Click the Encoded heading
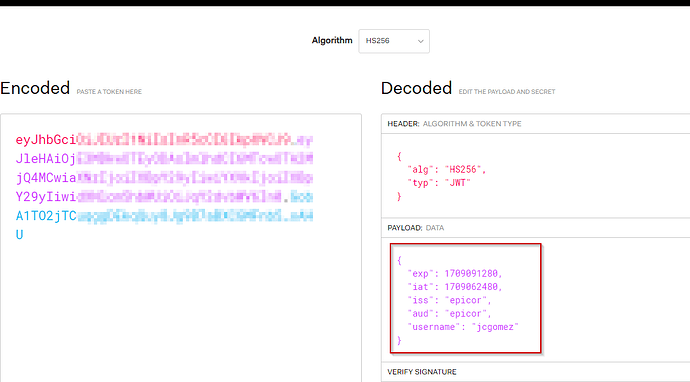The width and height of the screenshot is (690, 382). point(35,88)
